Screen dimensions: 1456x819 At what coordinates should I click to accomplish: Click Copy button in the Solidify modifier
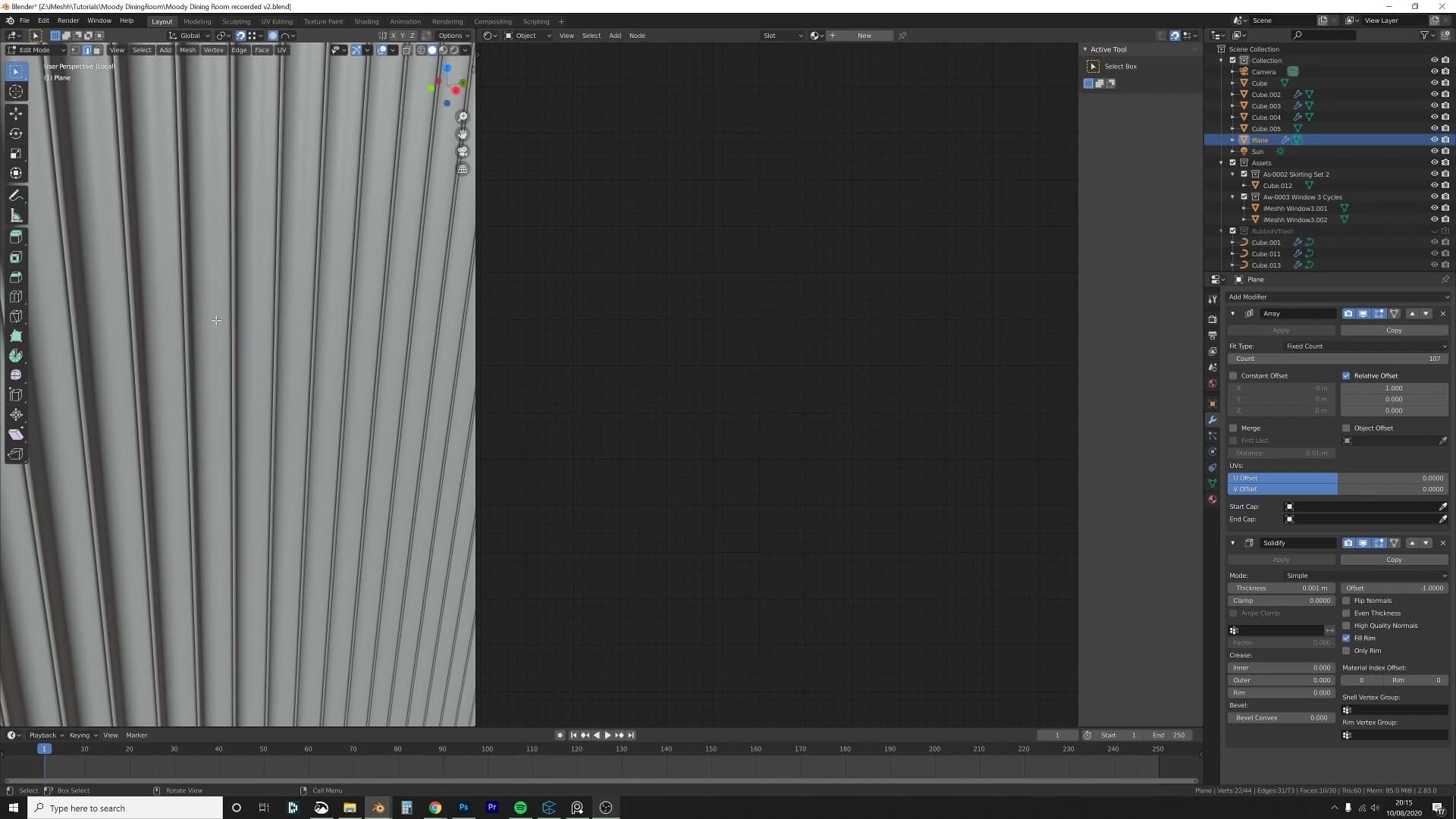(1394, 560)
